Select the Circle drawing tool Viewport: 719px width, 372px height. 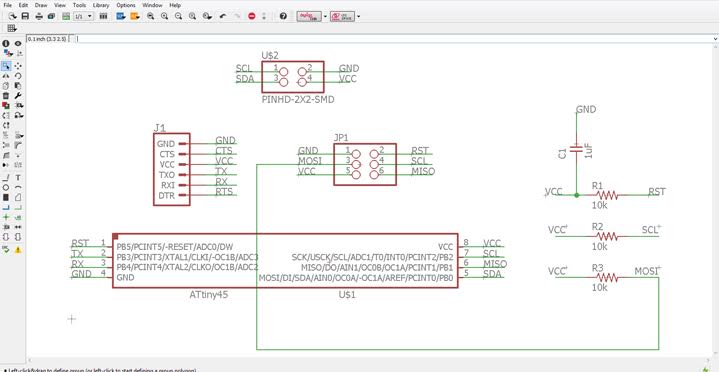pos(6,188)
